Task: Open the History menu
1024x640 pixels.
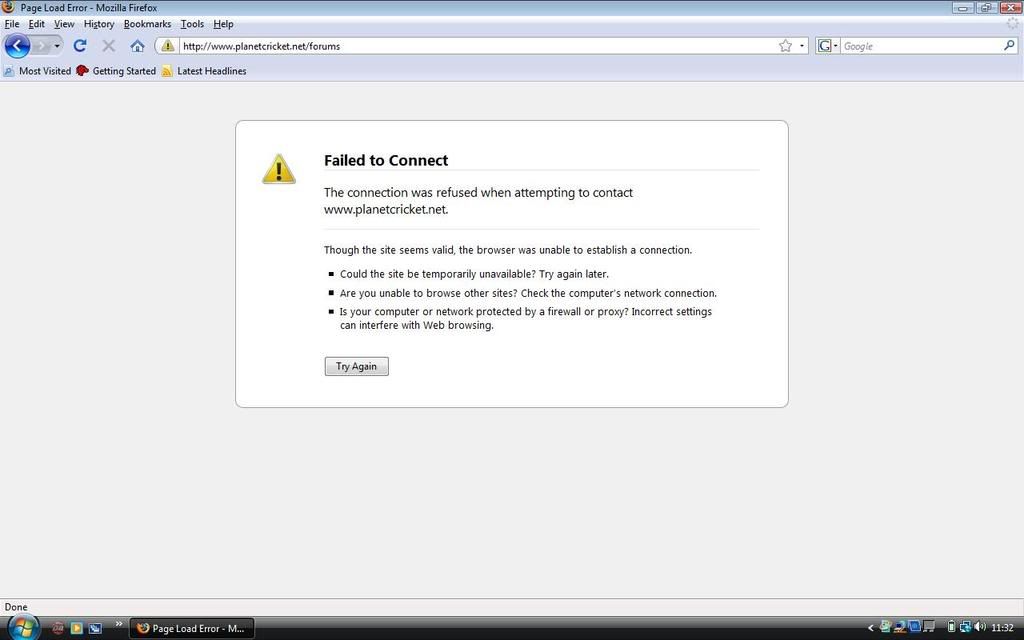Action: click(99, 24)
